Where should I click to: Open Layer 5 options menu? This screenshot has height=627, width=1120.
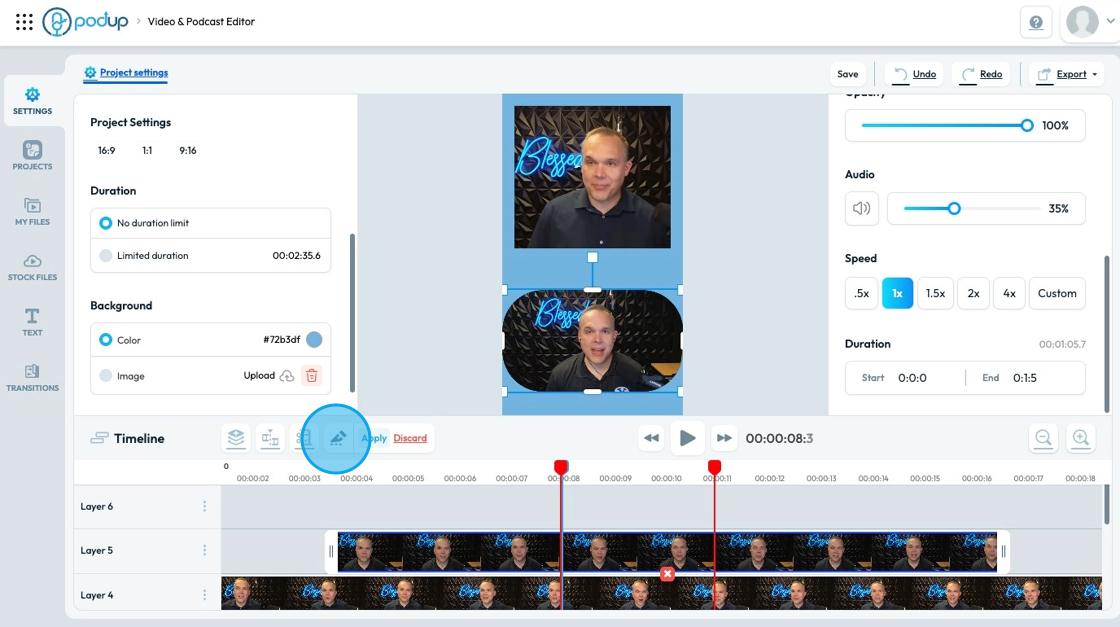pos(204,551)
